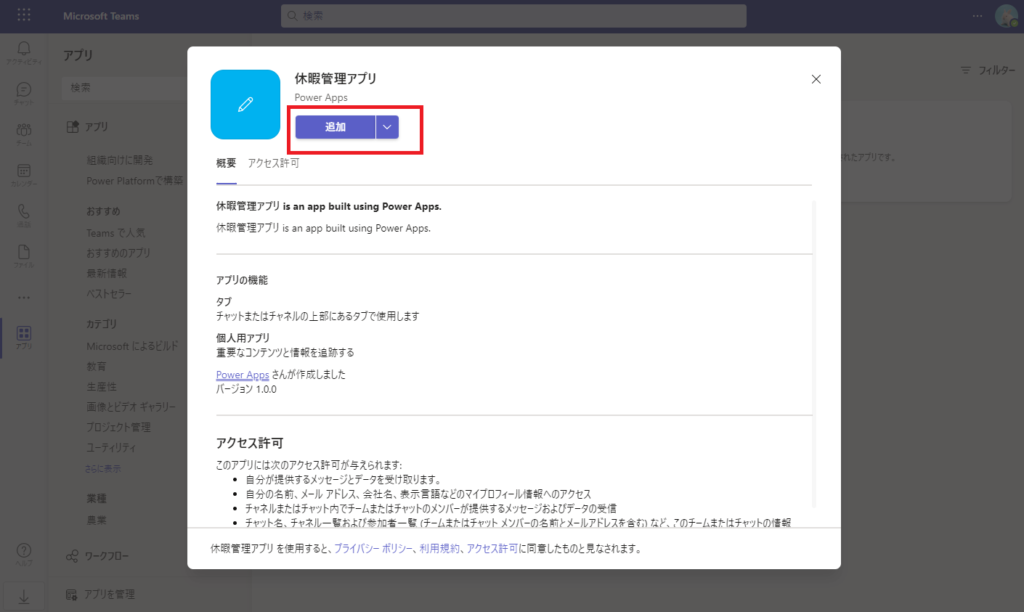Click the 休暇管理アプリ dialog title
The width and height of the screenshot is (1024, 612).
[x=336, y=78]
